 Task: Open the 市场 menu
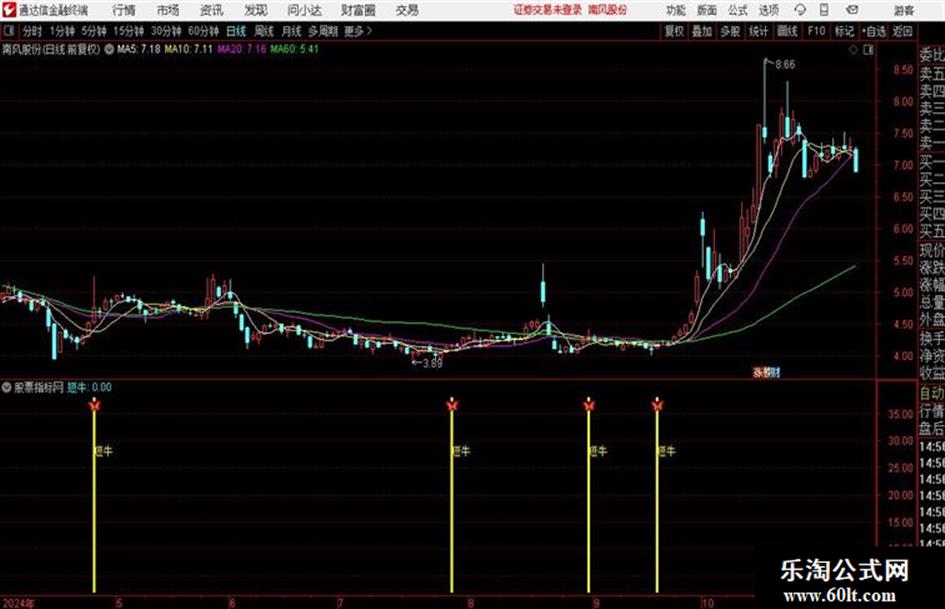[x=168, y=10]
